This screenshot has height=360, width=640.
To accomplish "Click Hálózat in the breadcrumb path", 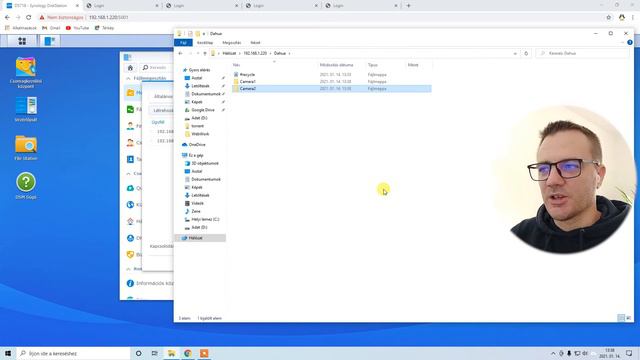I will click(x=229, y=53).
